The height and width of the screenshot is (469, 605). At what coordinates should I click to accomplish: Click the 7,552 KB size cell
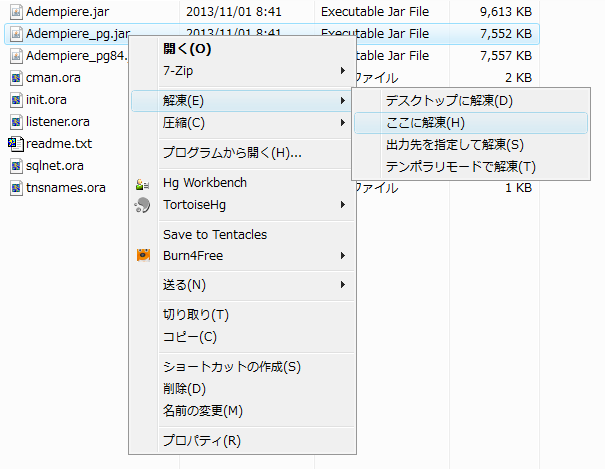coord(506,34)
